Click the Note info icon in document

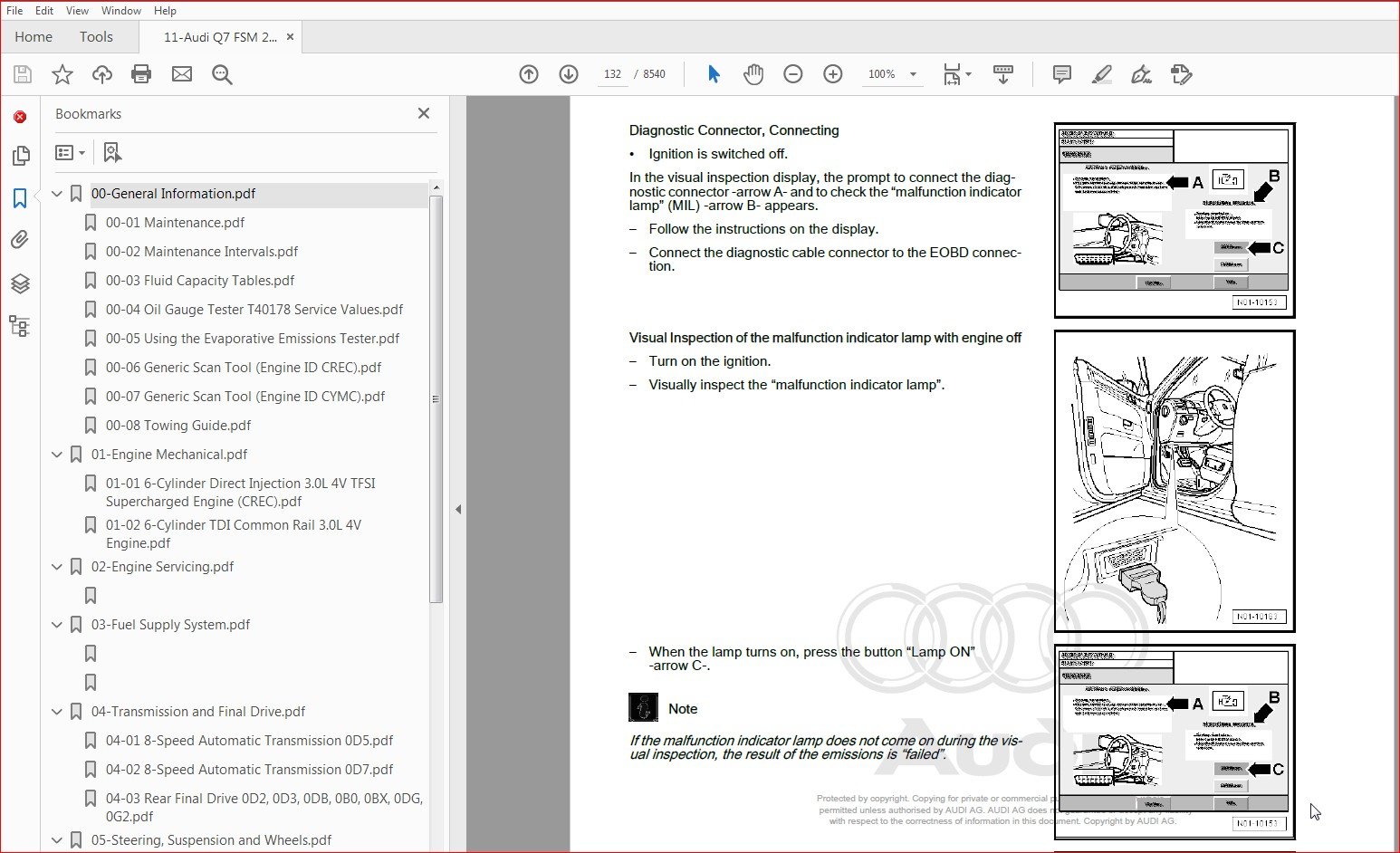pyautogui.click(x=643, y=707)
